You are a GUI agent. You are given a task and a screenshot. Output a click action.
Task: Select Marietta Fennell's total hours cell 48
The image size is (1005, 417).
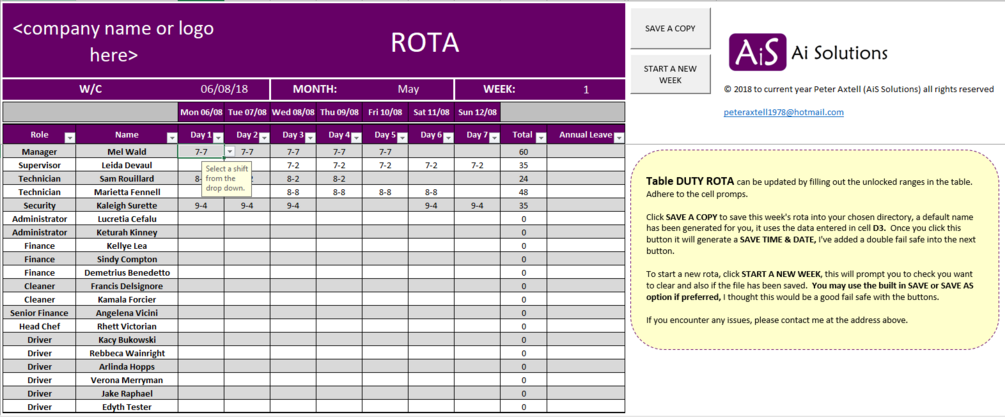click(x=524, y=192)
